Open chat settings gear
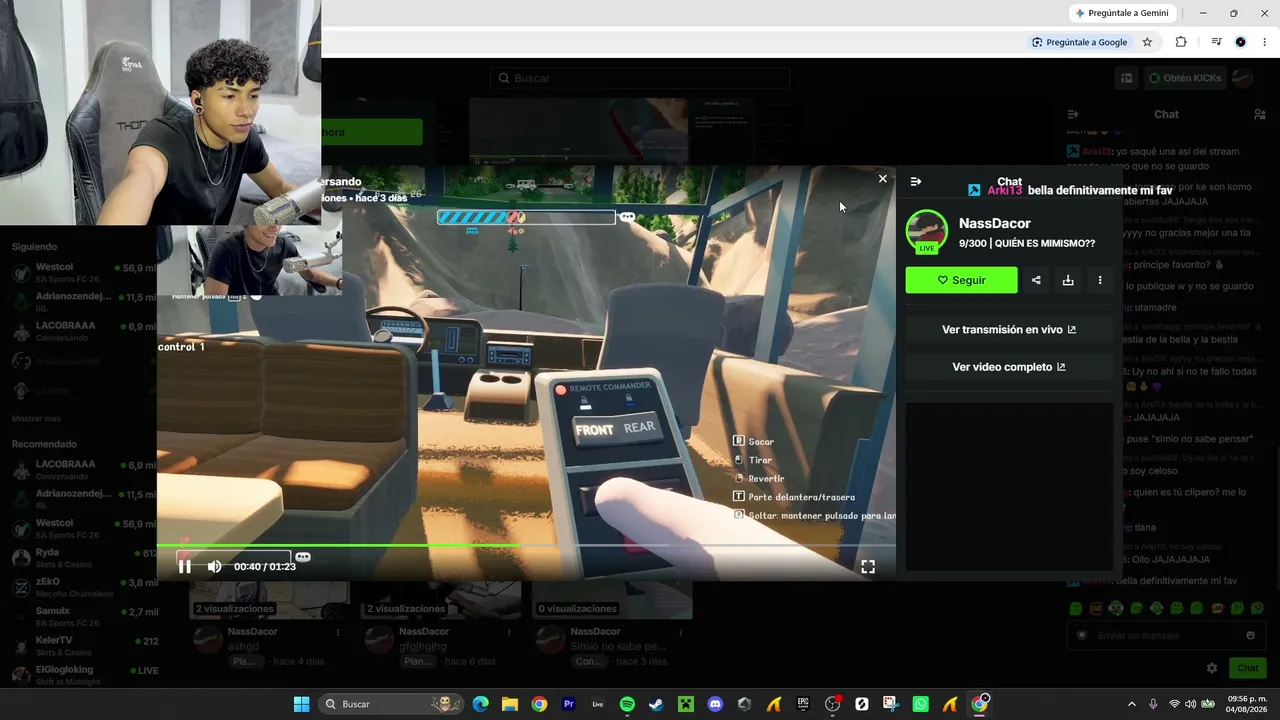The image size is (1280, 720). [1212, 668]
